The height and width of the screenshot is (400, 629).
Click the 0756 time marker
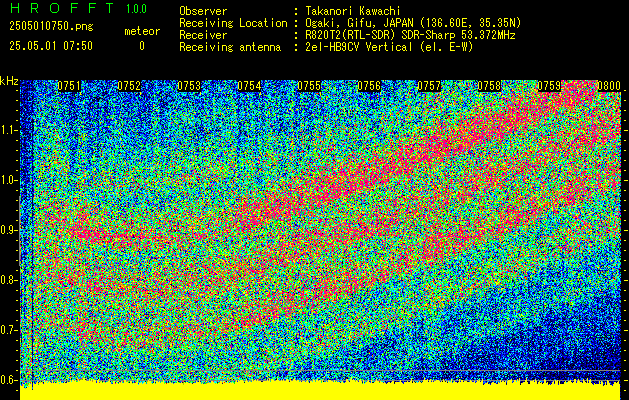(x=369, y=86)
